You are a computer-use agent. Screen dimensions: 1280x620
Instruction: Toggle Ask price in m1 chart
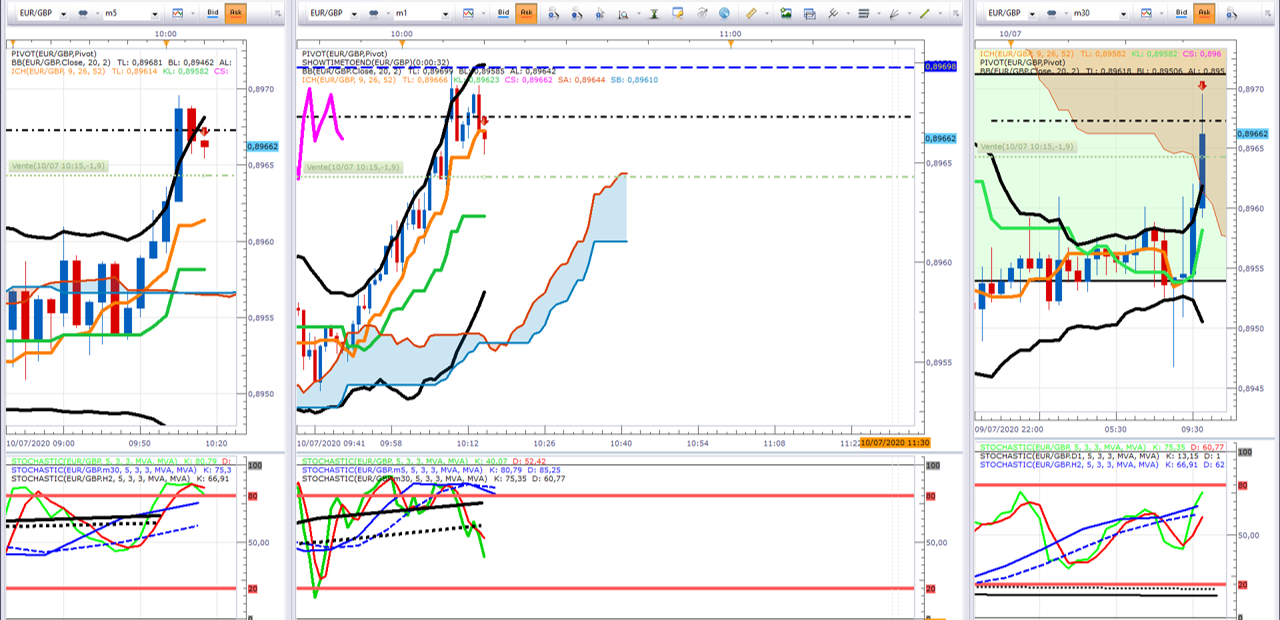527,13
